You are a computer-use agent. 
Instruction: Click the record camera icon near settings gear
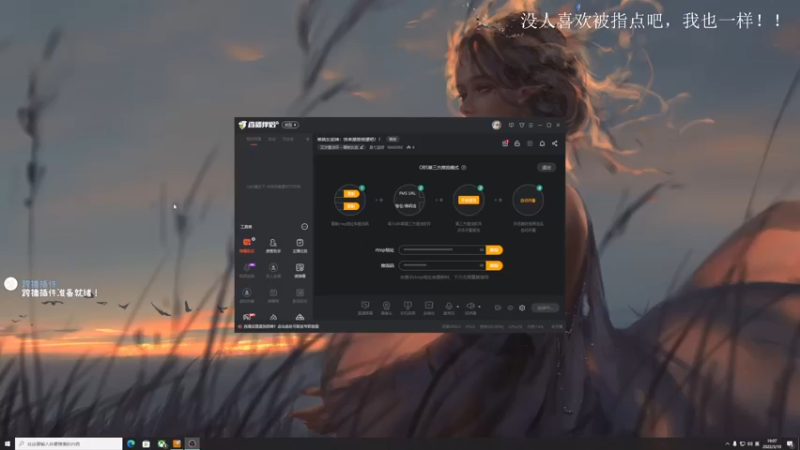(x=497, y=308)
